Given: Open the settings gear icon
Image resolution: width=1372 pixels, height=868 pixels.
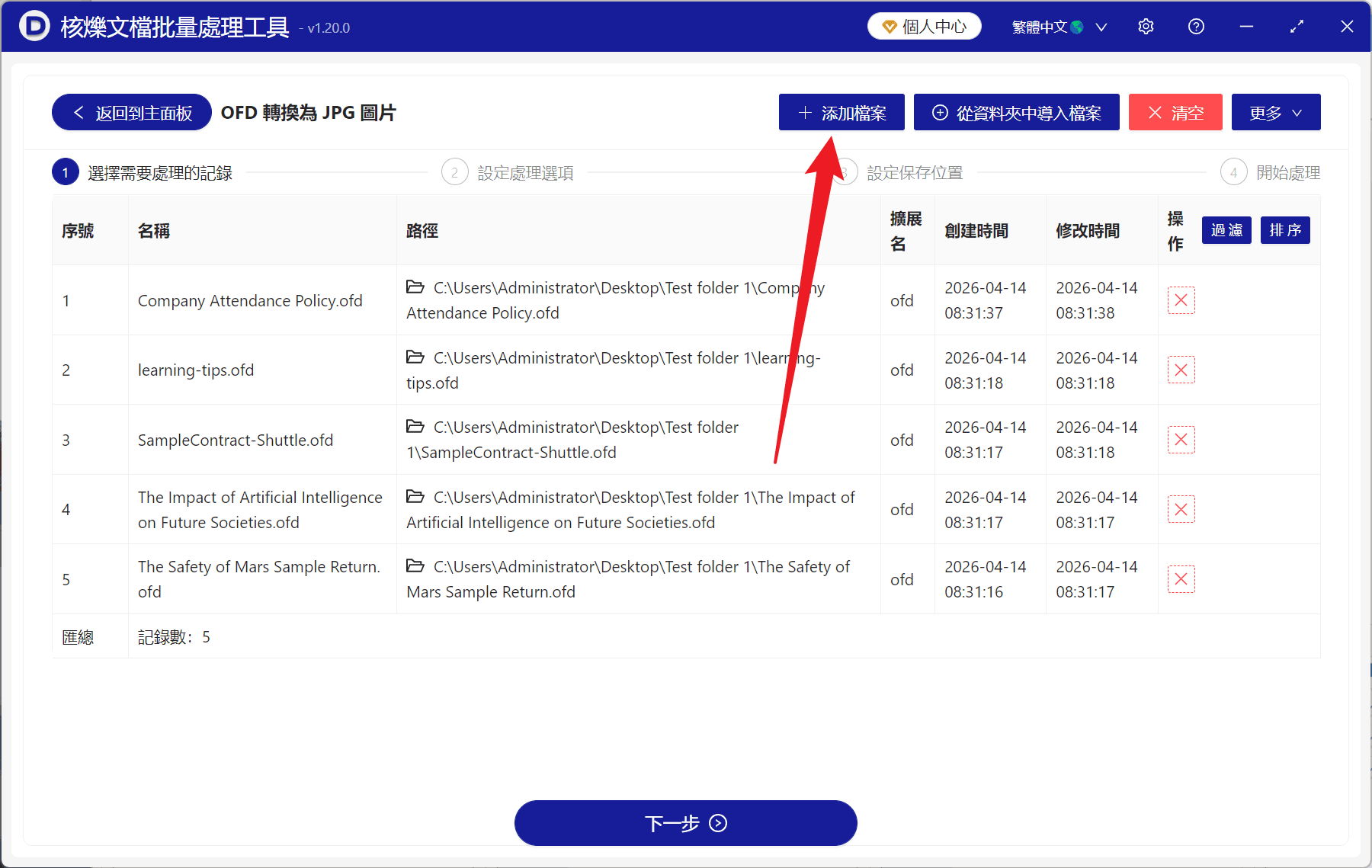Looking at the screenshot, I should (1146, 26).
